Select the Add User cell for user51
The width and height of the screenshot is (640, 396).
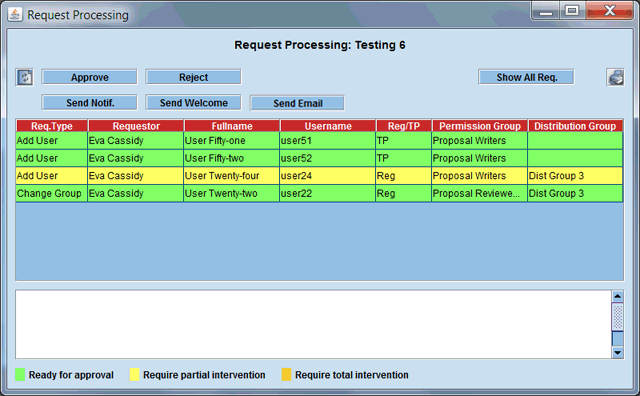pyautogui.click(x=52, y=140)
